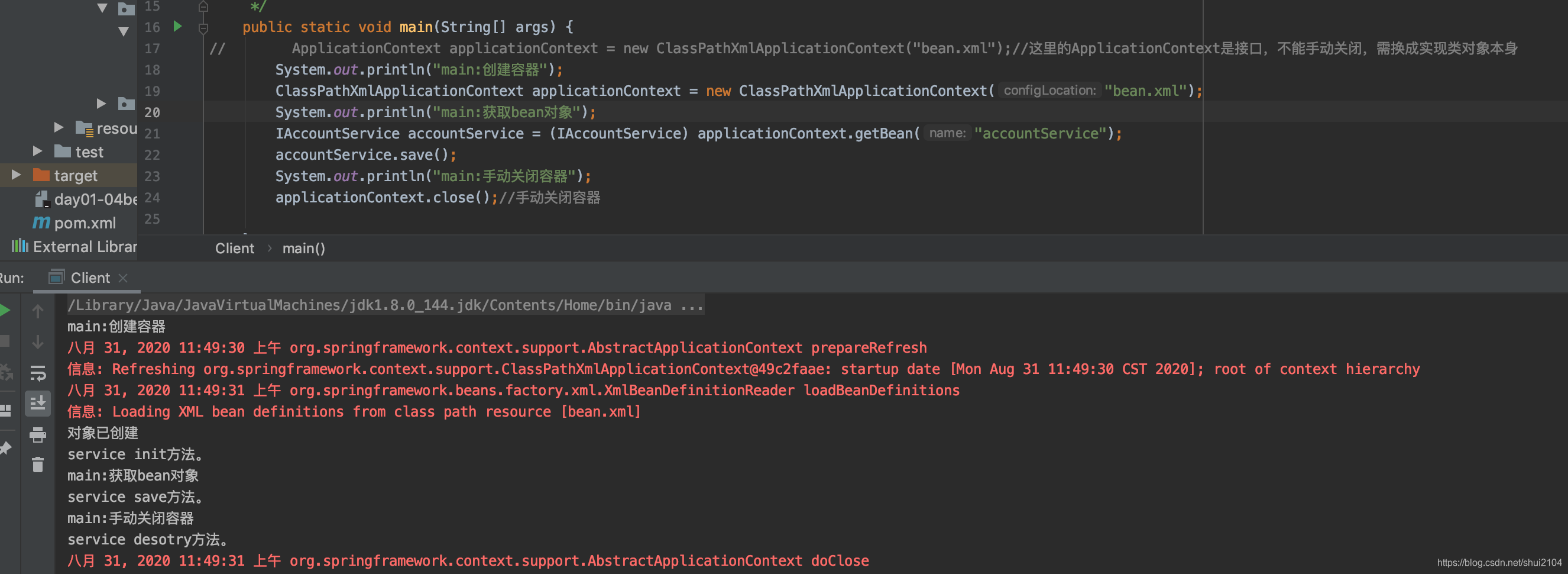This screenshot has width=1568, height=574.
Task: Click the prepareRefresh log line
Action: pos(497,348)
